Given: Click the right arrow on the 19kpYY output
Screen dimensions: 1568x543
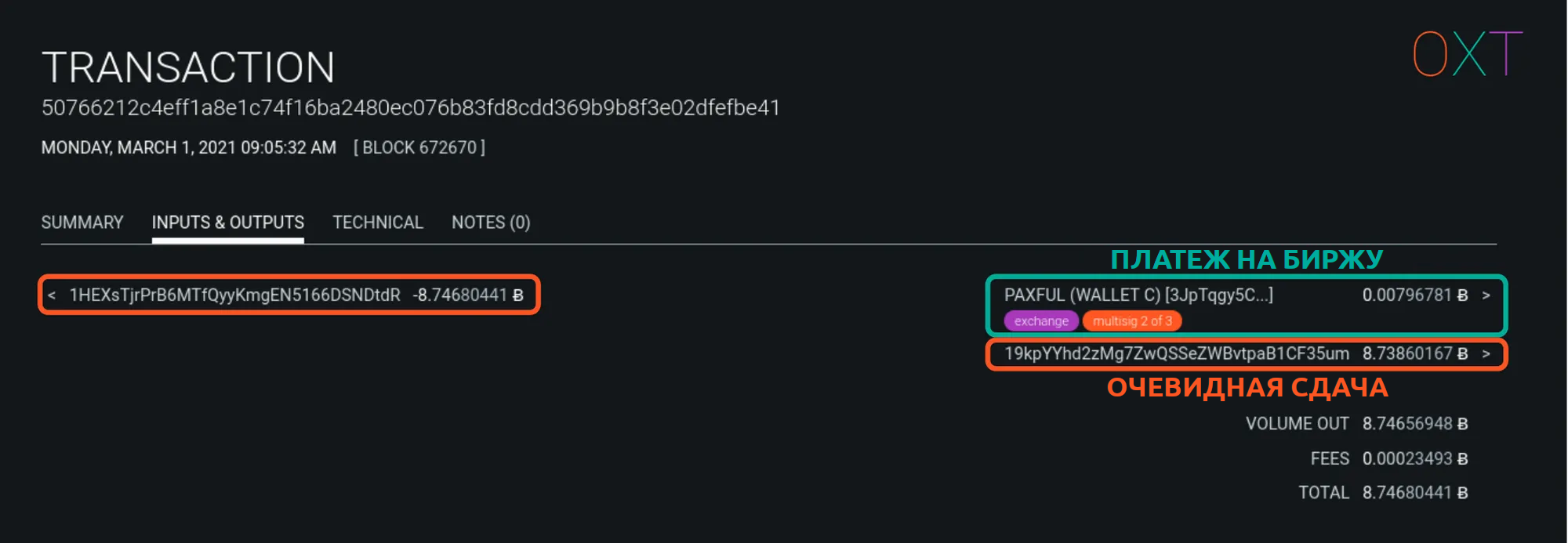Looking at the screenshot, I should [1486, 354].
